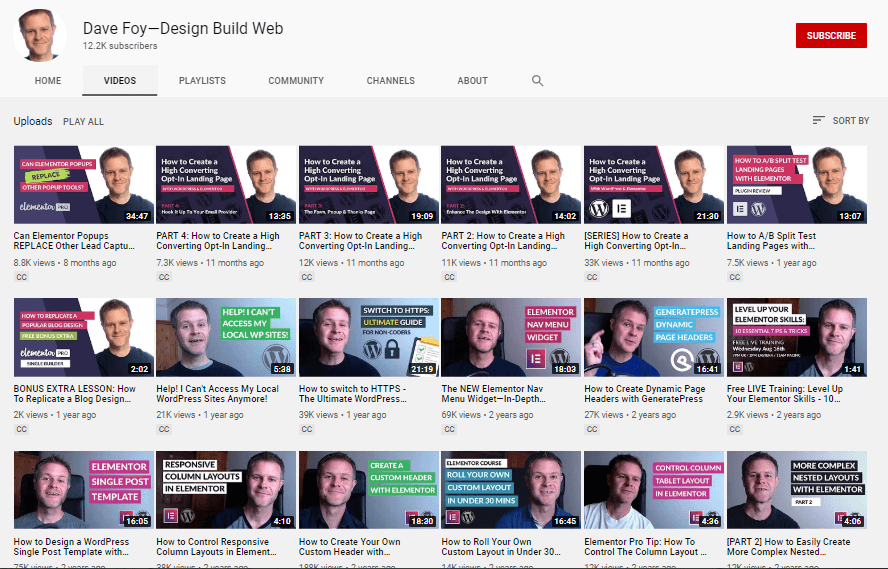Viewport: 888px width, 569px height.
Task: Click CC badge under '7.3K views' video
Action: click(164, 277)
